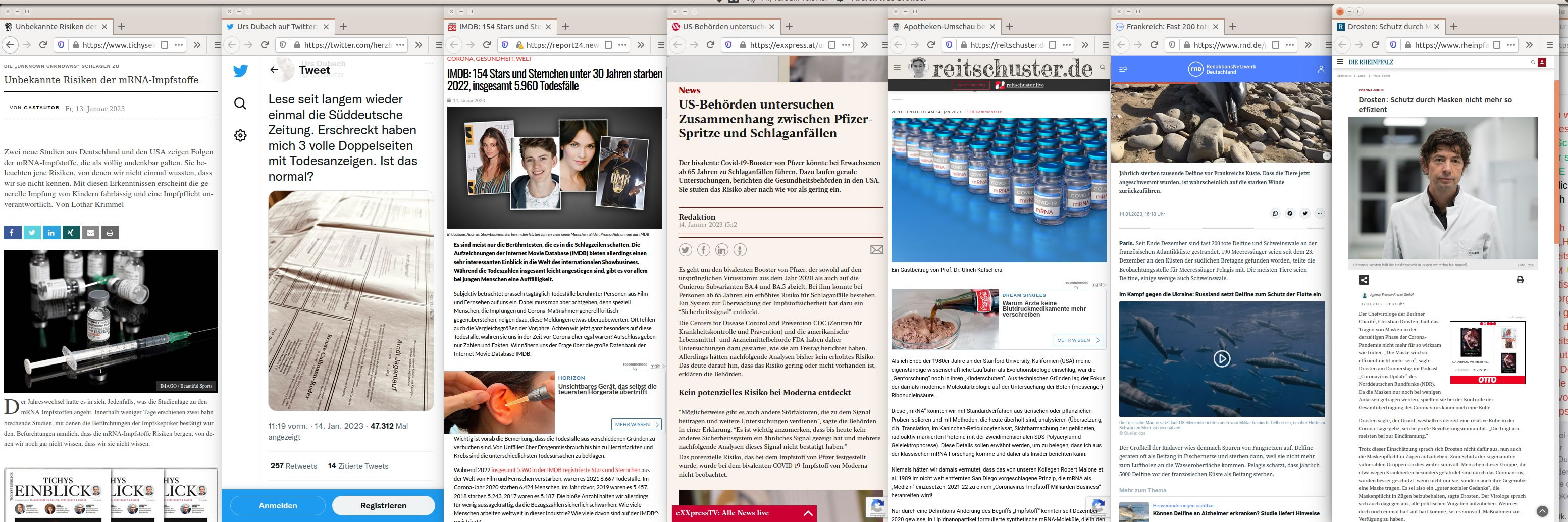The height and width of the screenshot is (522, 1568).
Task: Click MEHR WISSEN on Dream Singles ad
Action: pyautogui.click(x=1078, y=340)
